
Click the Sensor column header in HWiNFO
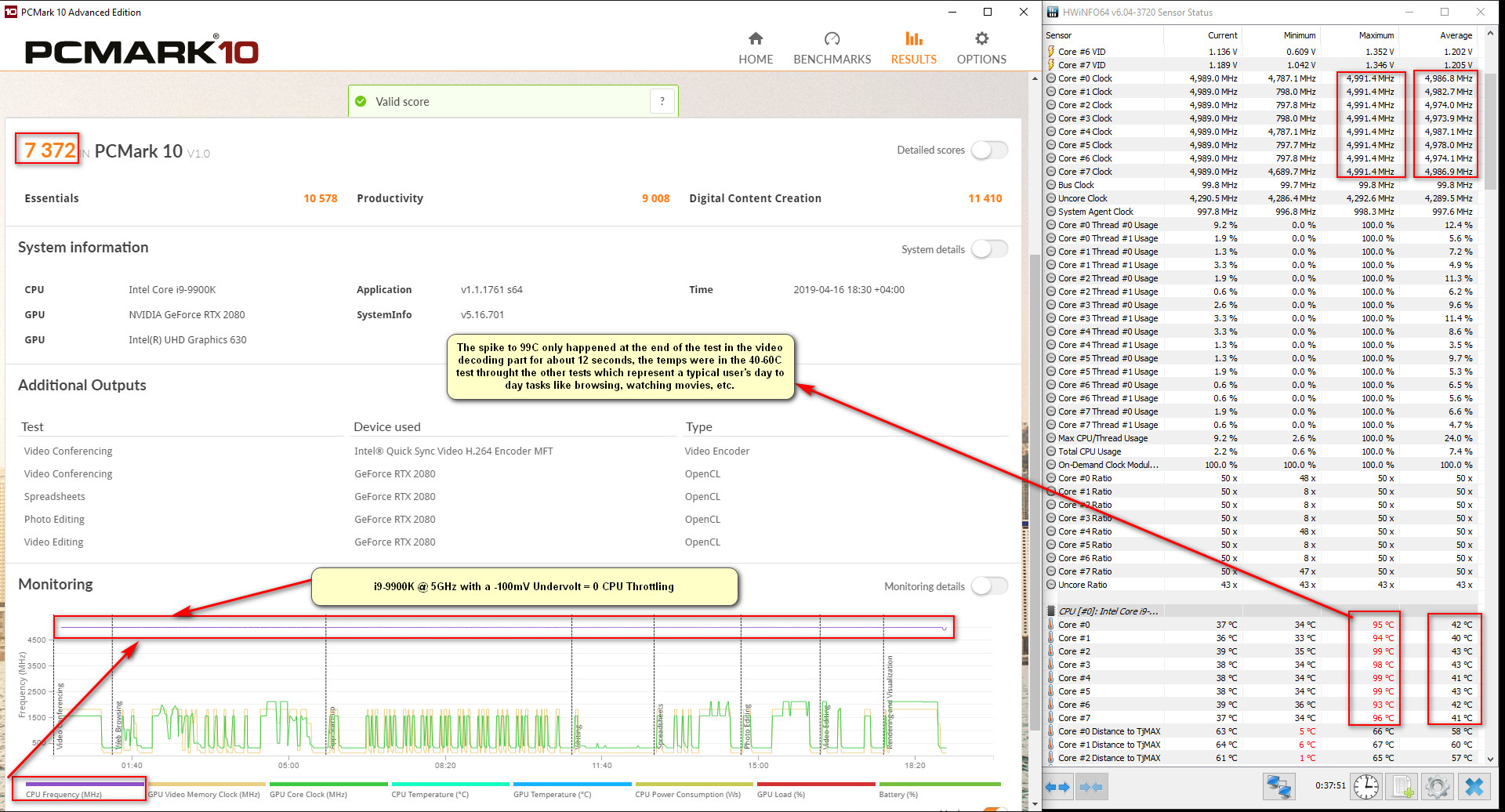[1104, 35]
